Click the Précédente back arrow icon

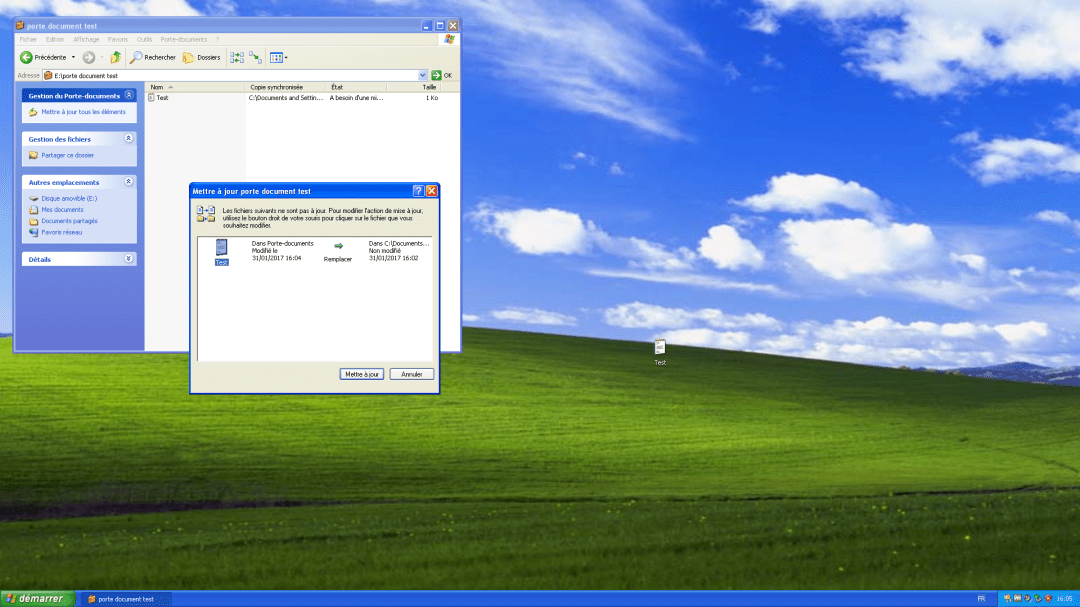[x=27, y=57]
